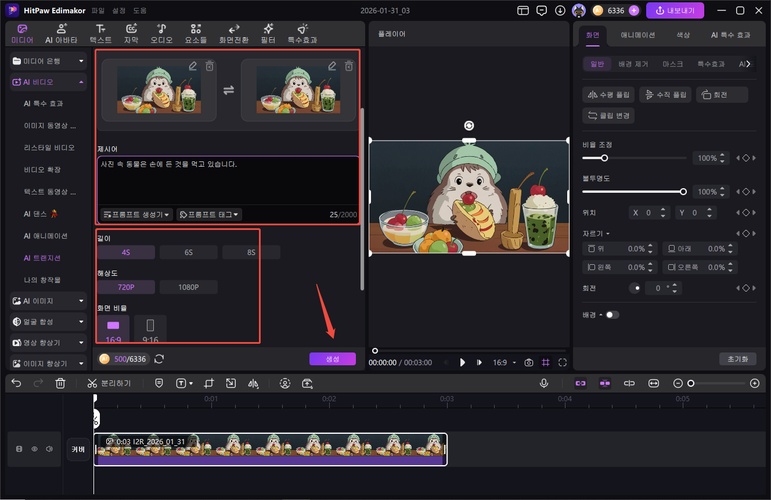Open the player 16:9 ratio dropdown
The image size is (771, 500).
pyautogui.click(x=504, y=362)
